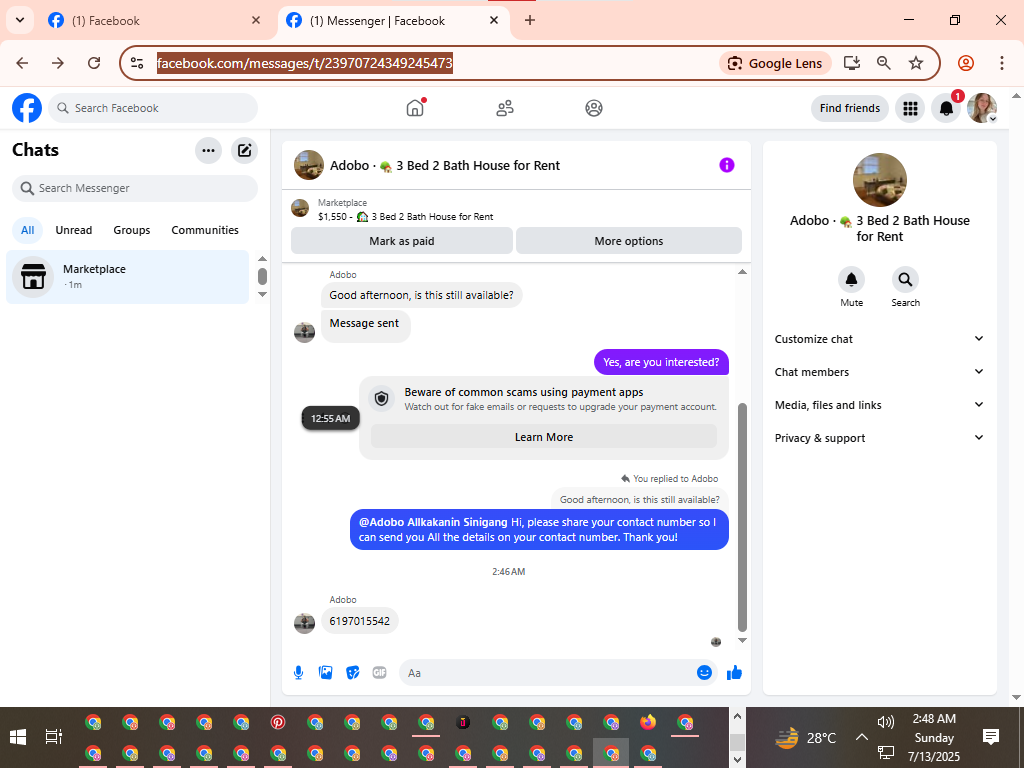Expand Privacy & support section
The image size is (1024, 768).
879,438
